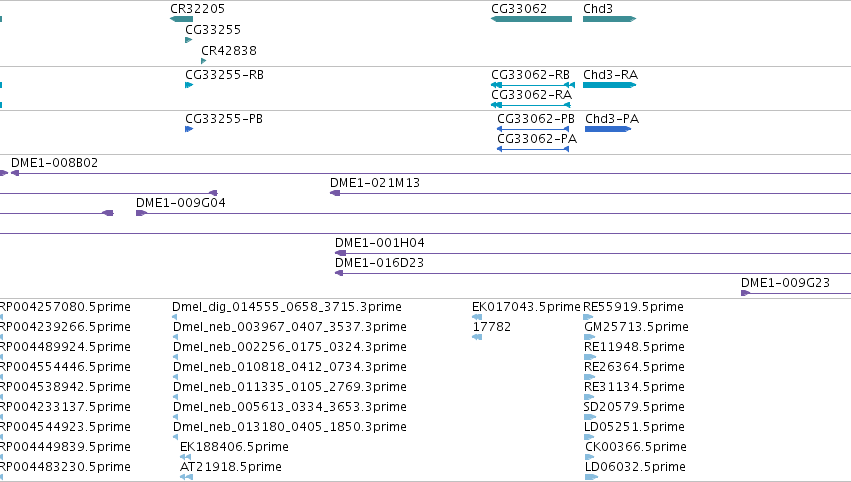Click the Dmel_neb_002256_0175_0324.3prime label

pyautogui.click(x=290, y=347)
